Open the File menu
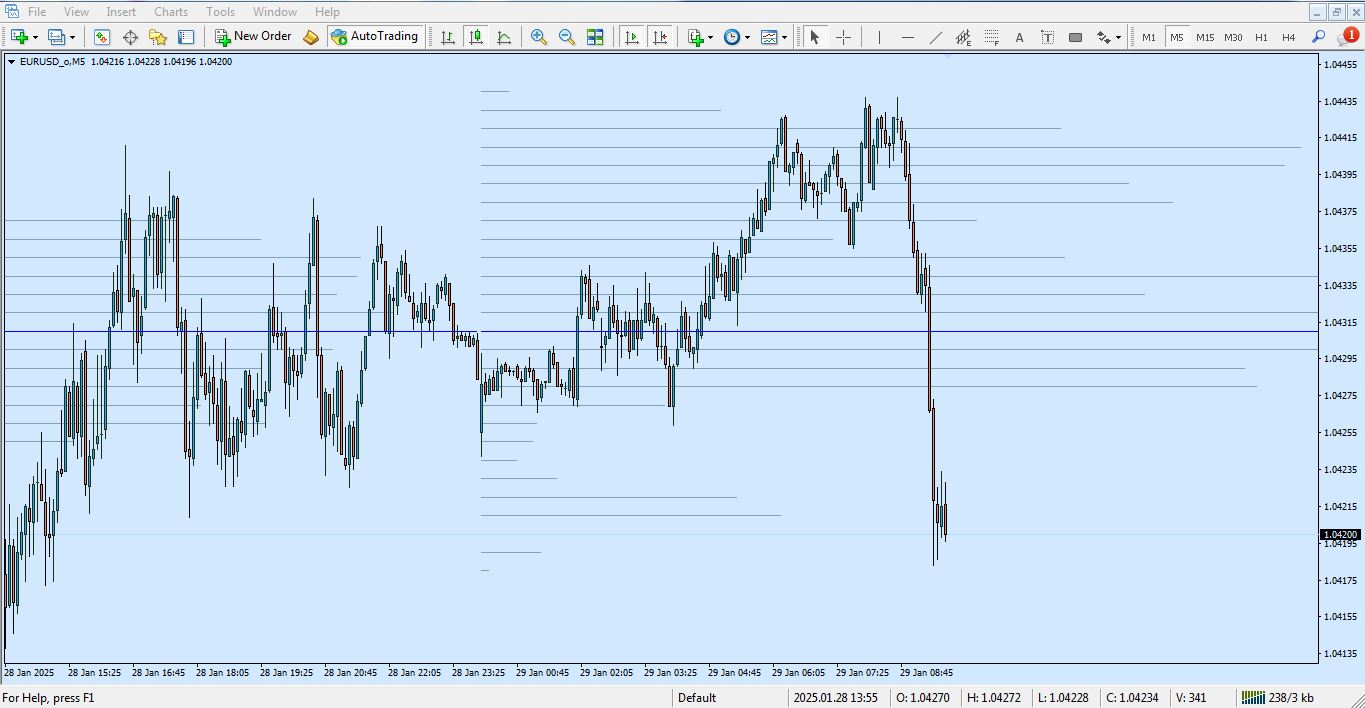 37,12
